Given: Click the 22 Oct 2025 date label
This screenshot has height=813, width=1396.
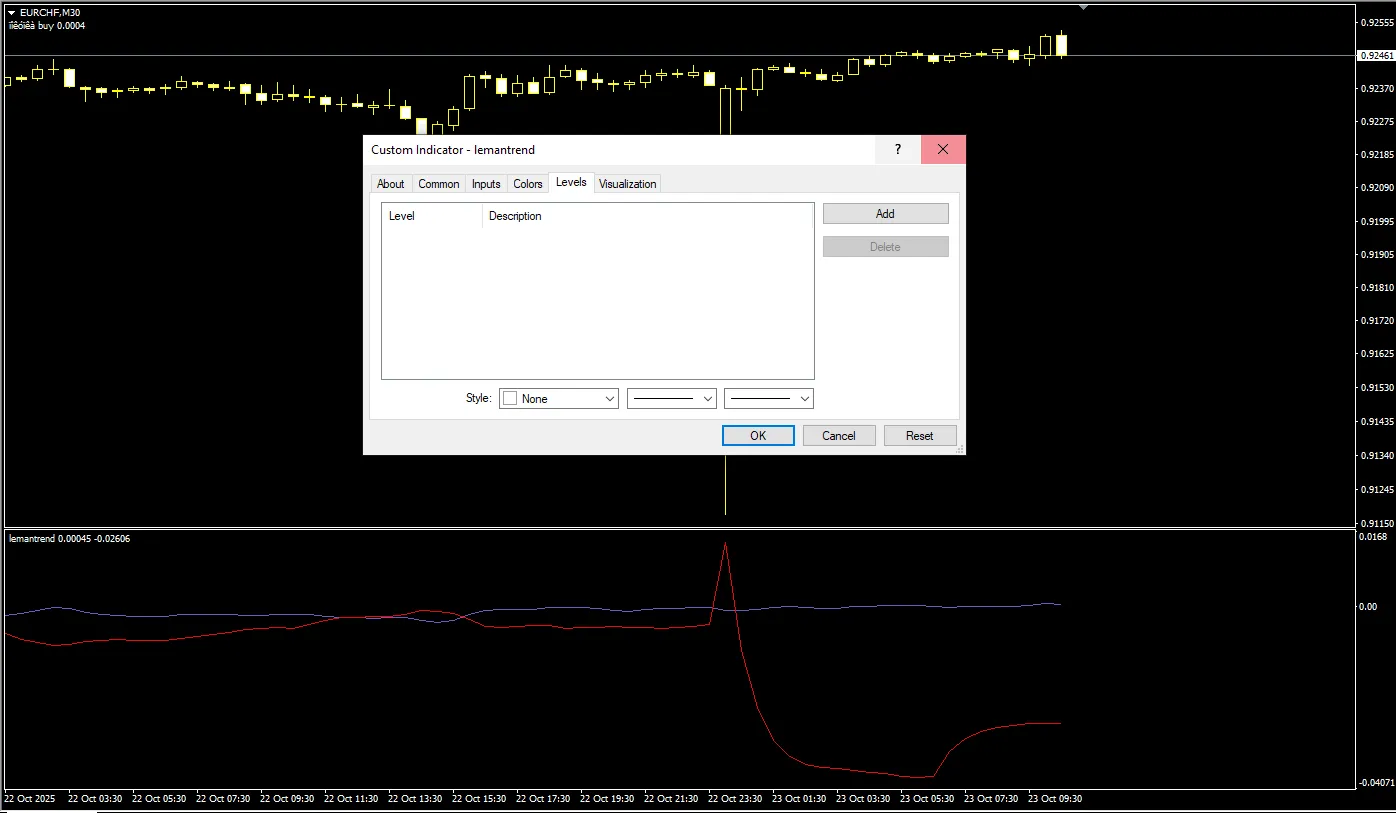Looking at the screenshot, I should tap(31, 799).
